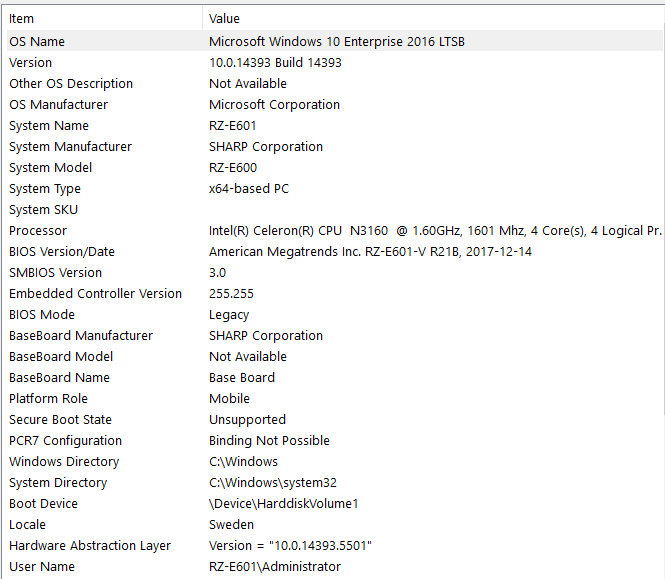Screen dimensions: 665x579
Task: Select the Secure Boot State row
Action: [x=60, y=420]
